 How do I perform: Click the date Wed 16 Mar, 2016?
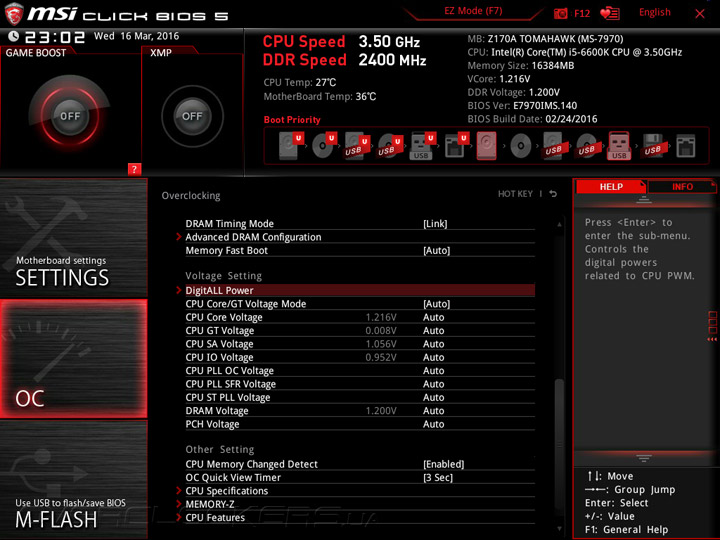pyautogui.click(x=136, y=36)
